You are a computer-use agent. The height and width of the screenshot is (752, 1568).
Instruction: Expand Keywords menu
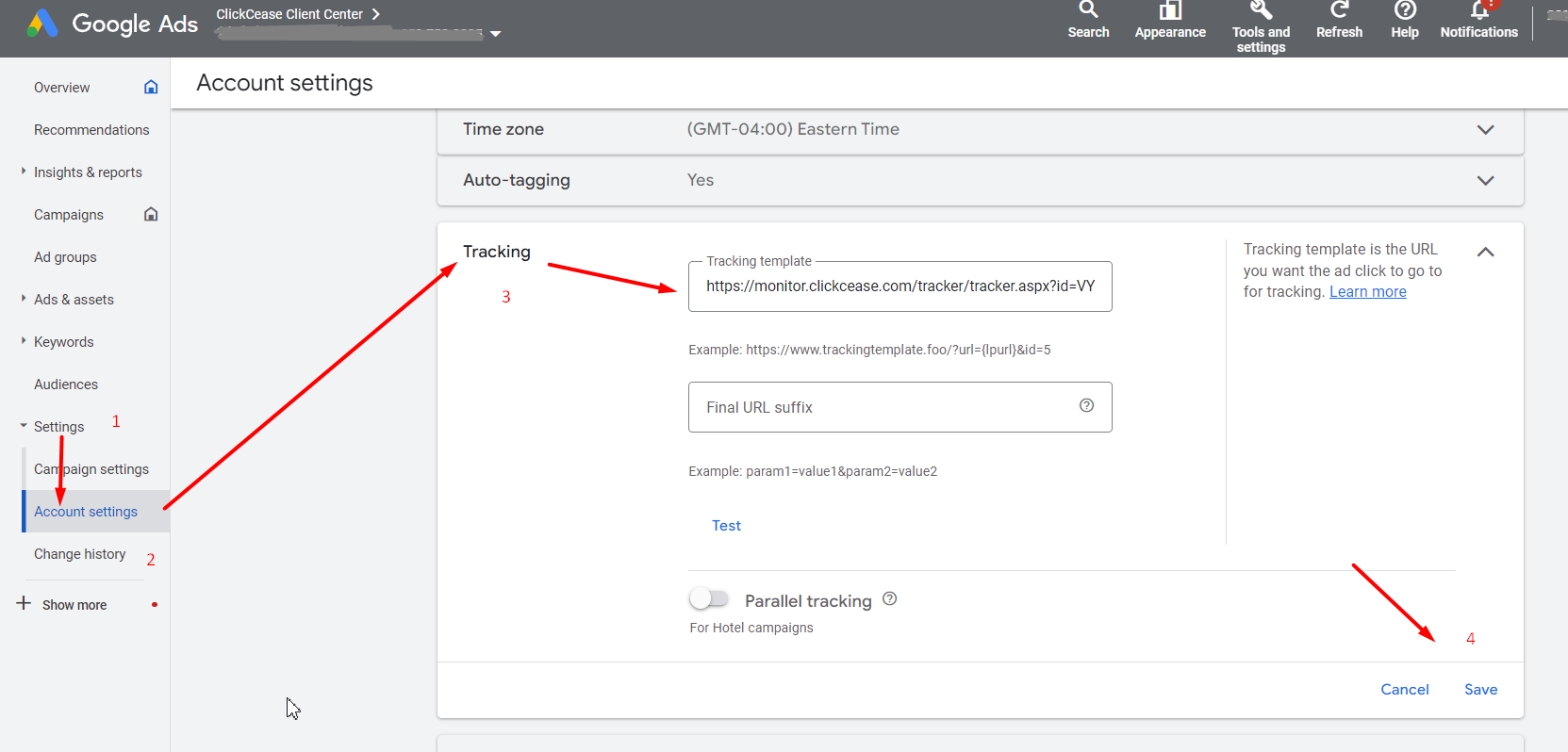coord(24,340)
